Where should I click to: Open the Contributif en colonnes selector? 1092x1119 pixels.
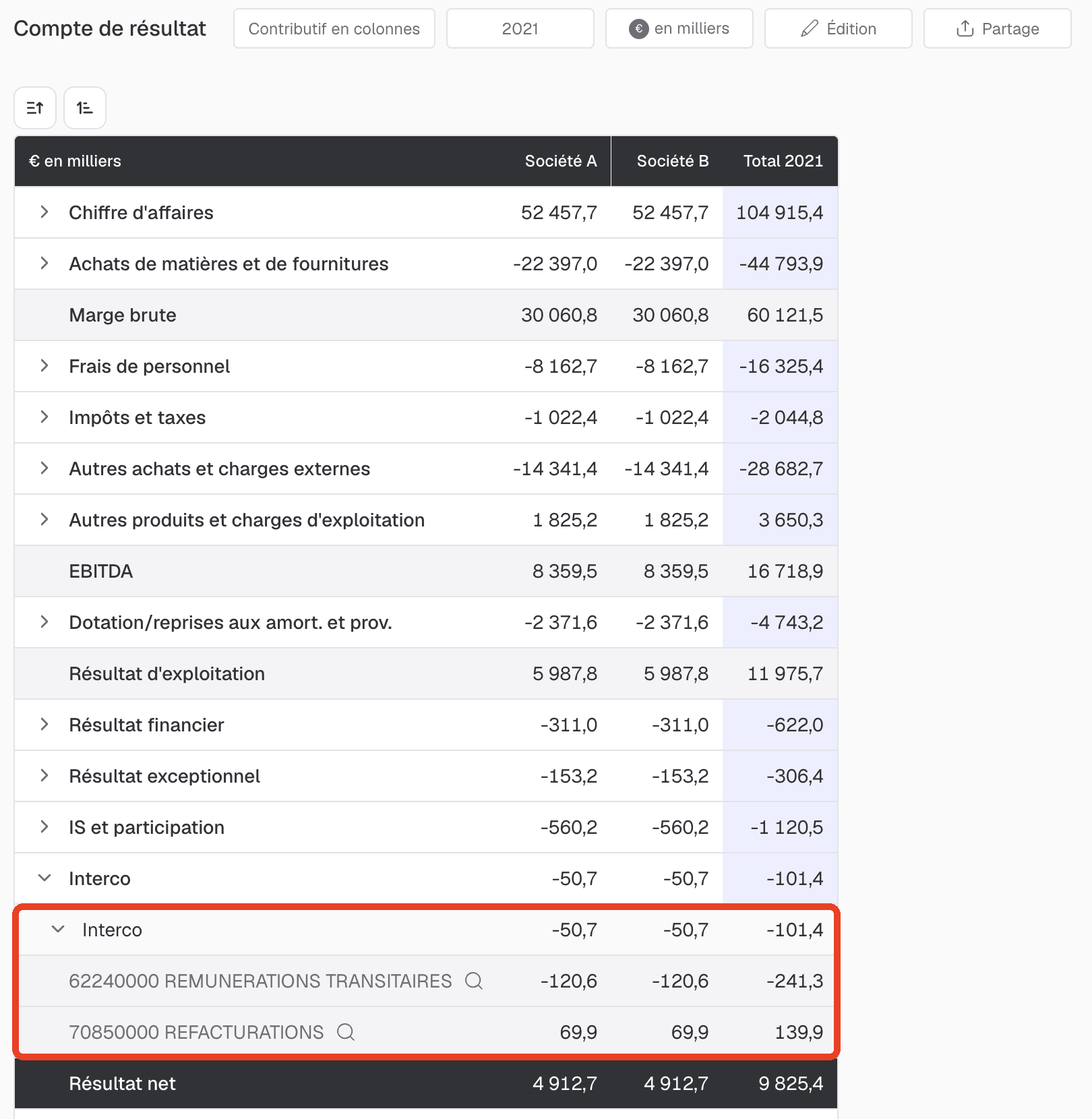tap(334, 29)
